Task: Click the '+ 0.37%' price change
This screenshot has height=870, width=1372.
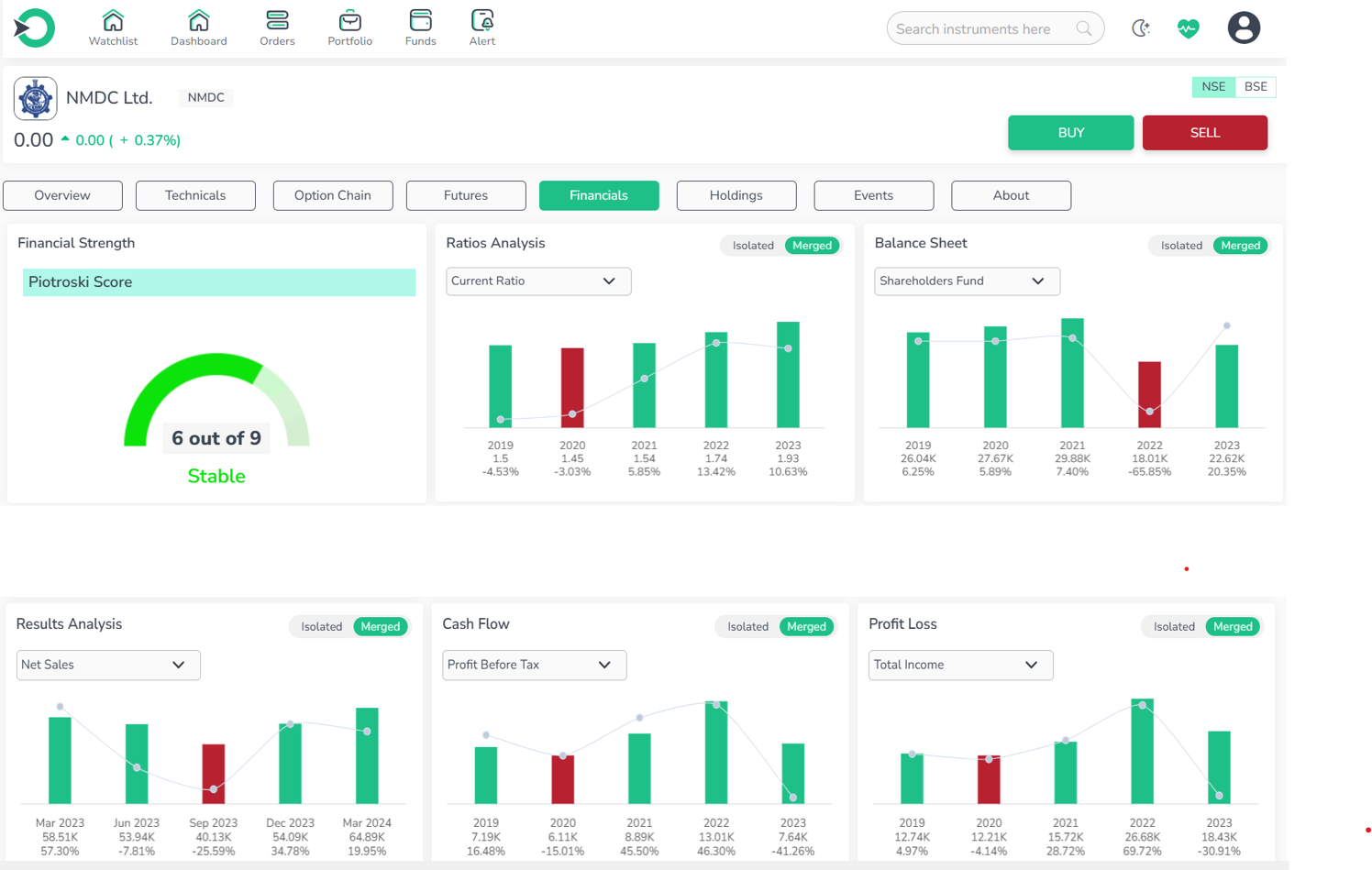Action: pos(149,140)
